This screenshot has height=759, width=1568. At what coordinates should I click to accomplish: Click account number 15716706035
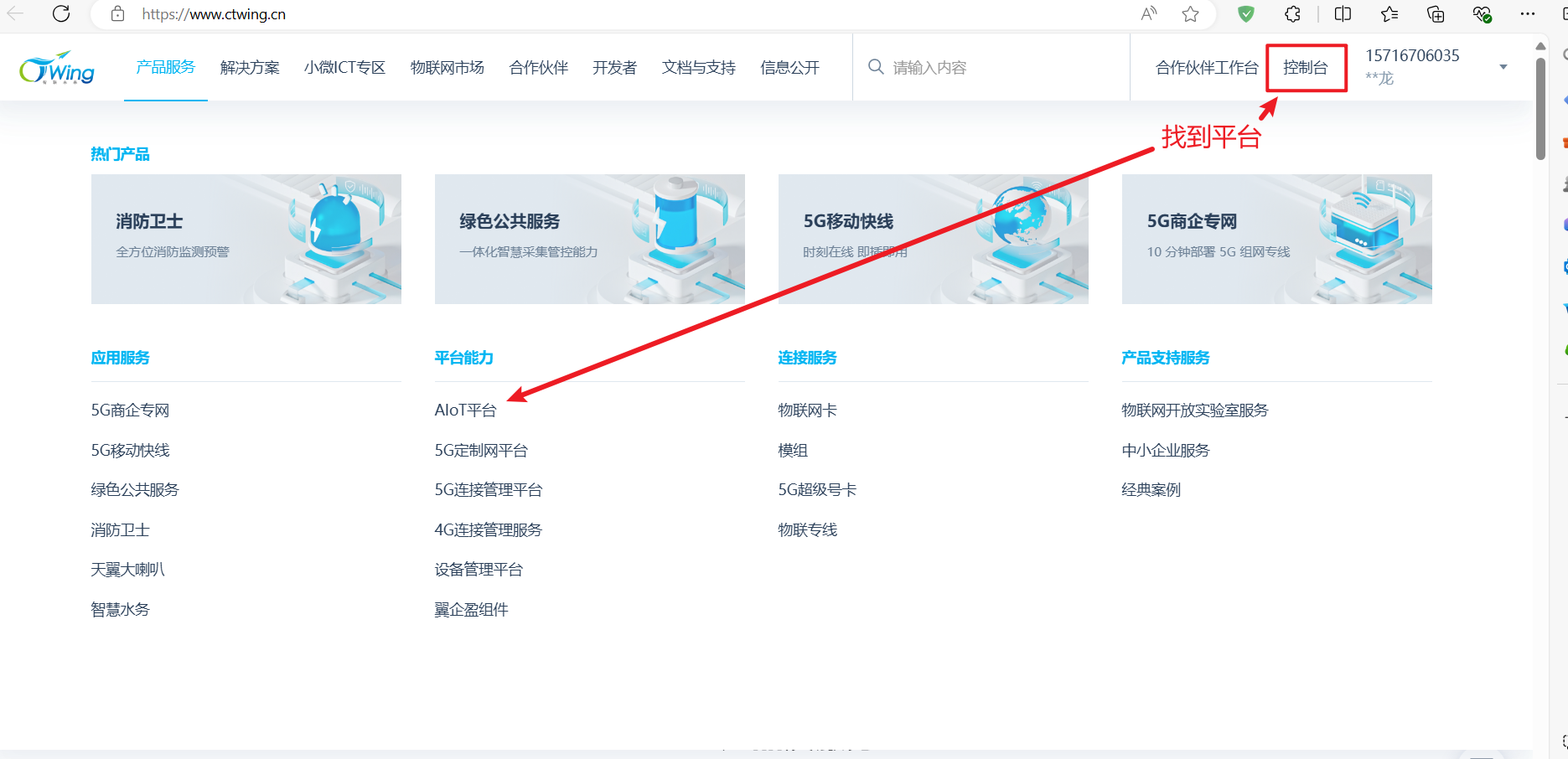pyautogui.click(x=1412, y=55)
